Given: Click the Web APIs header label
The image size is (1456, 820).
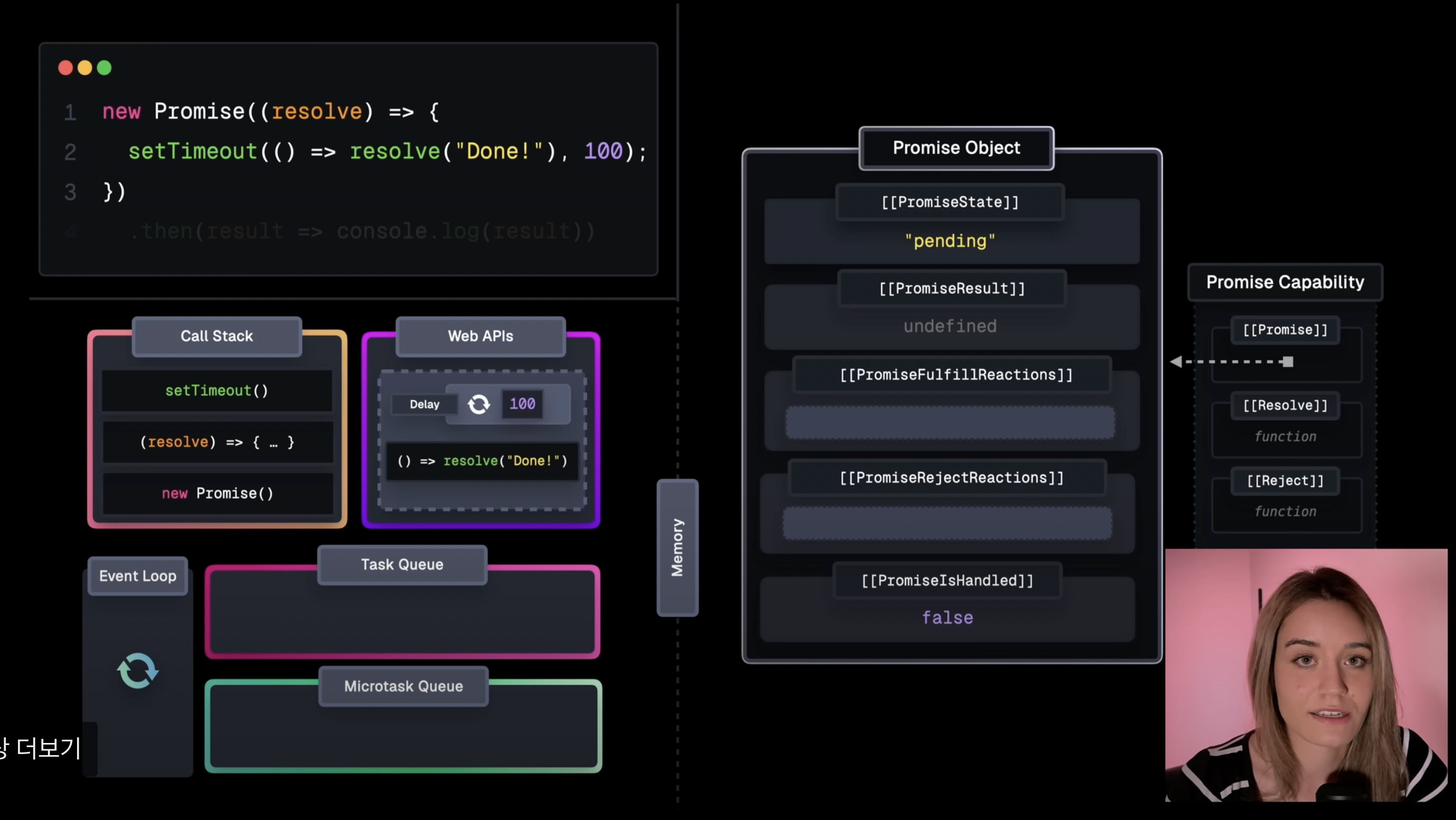Looking at the screenshot, I should (480, 336).
